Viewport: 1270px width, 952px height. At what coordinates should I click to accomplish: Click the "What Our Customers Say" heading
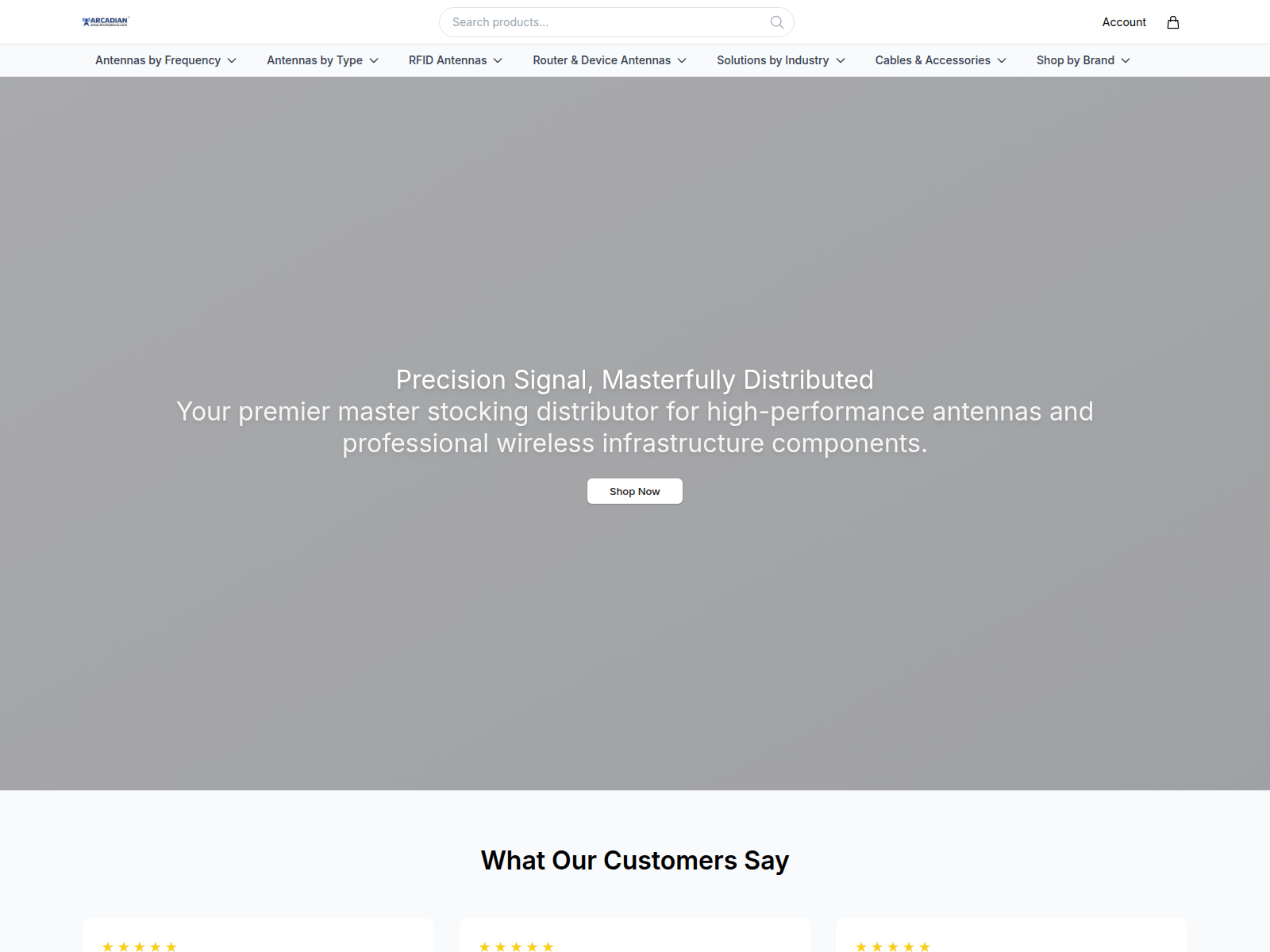tap(635, 861)
